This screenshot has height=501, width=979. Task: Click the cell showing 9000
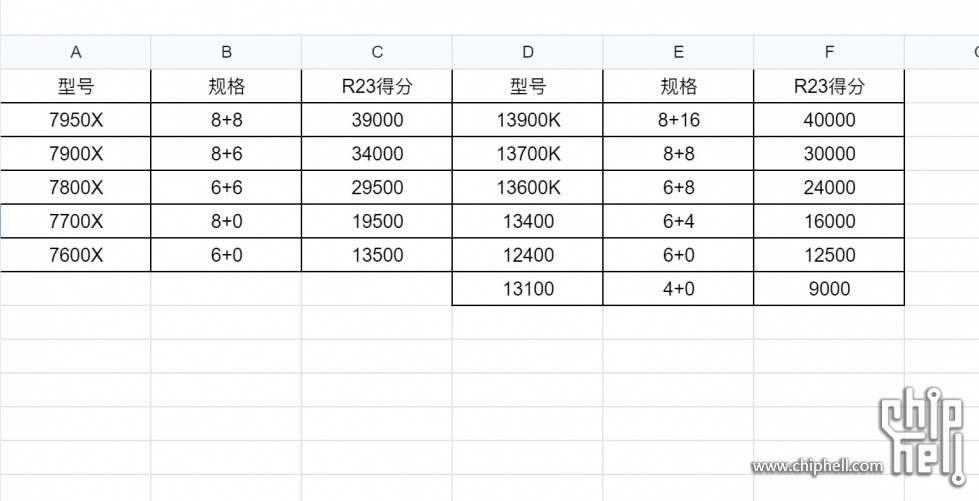(x=829, y=289)
